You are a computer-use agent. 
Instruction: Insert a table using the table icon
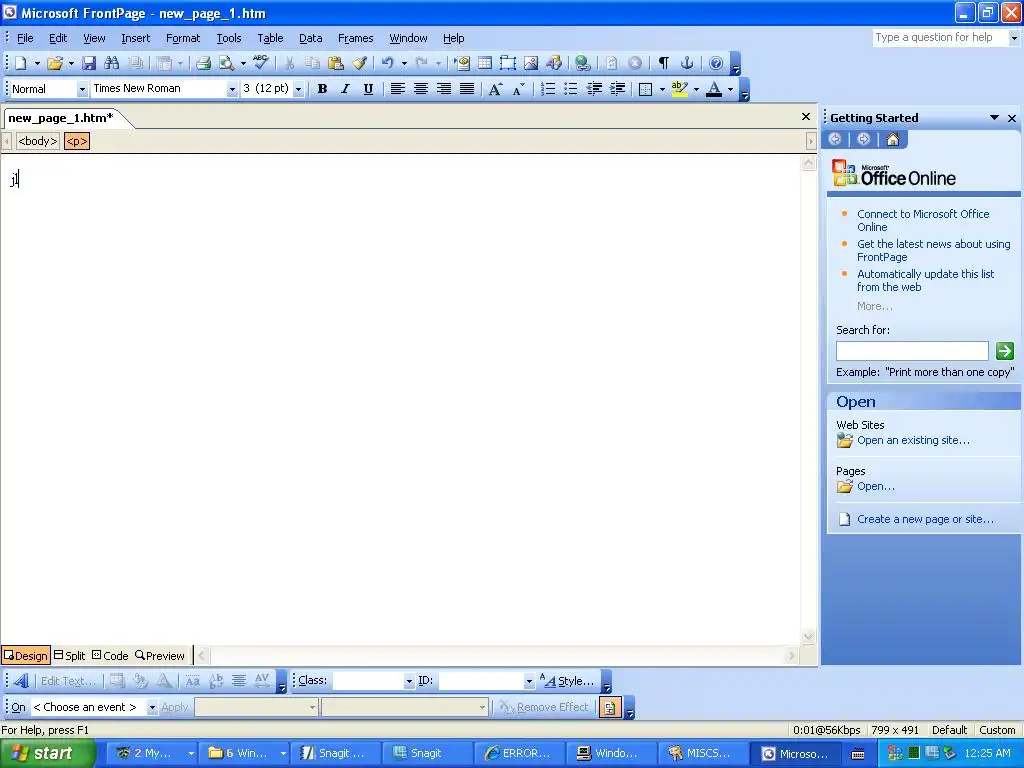click(485, 63)
